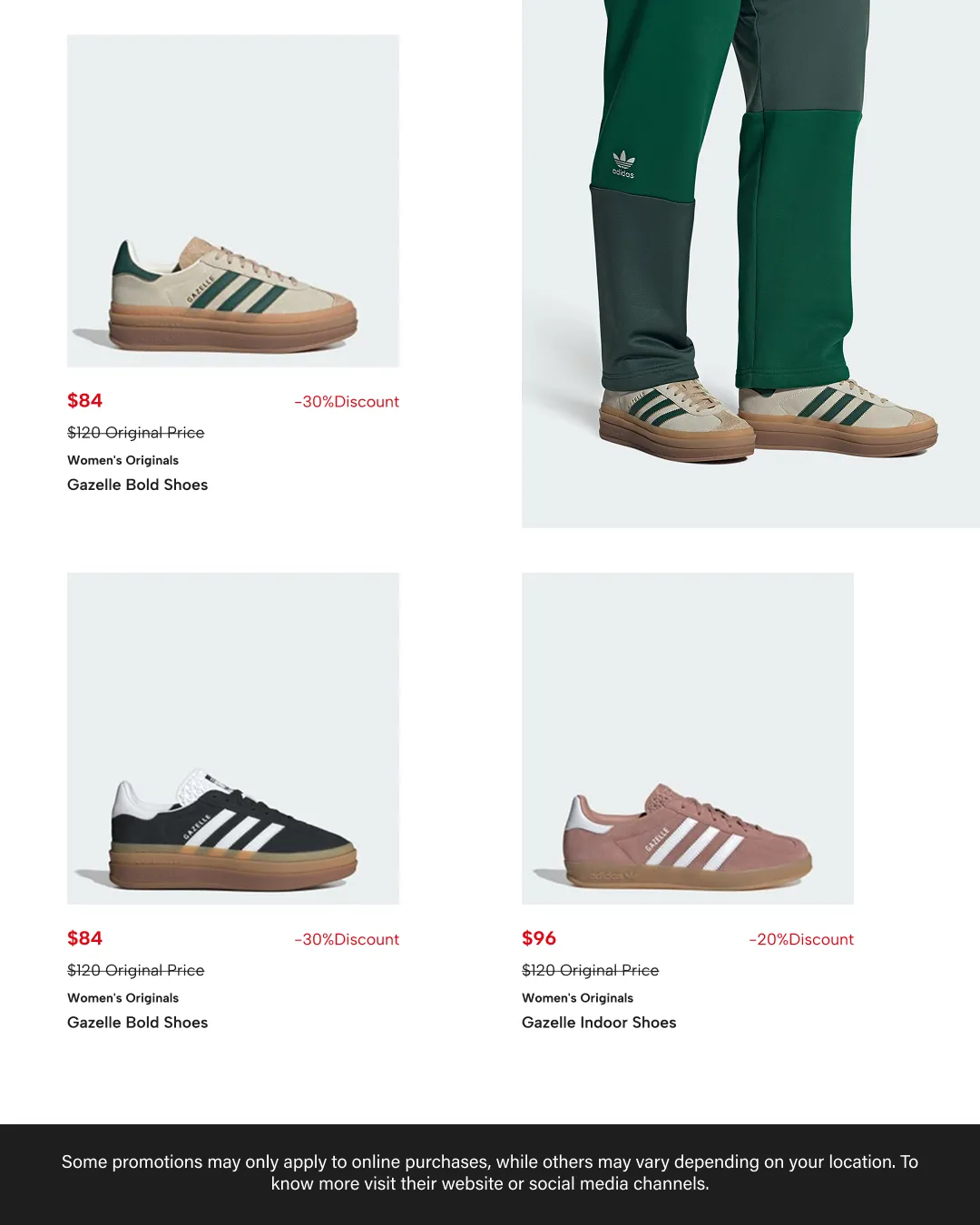This screenshot has height=1225, width=980.
Task: Click the -30%Discount label beside green-striped shoe
Action: click(347, 402)
